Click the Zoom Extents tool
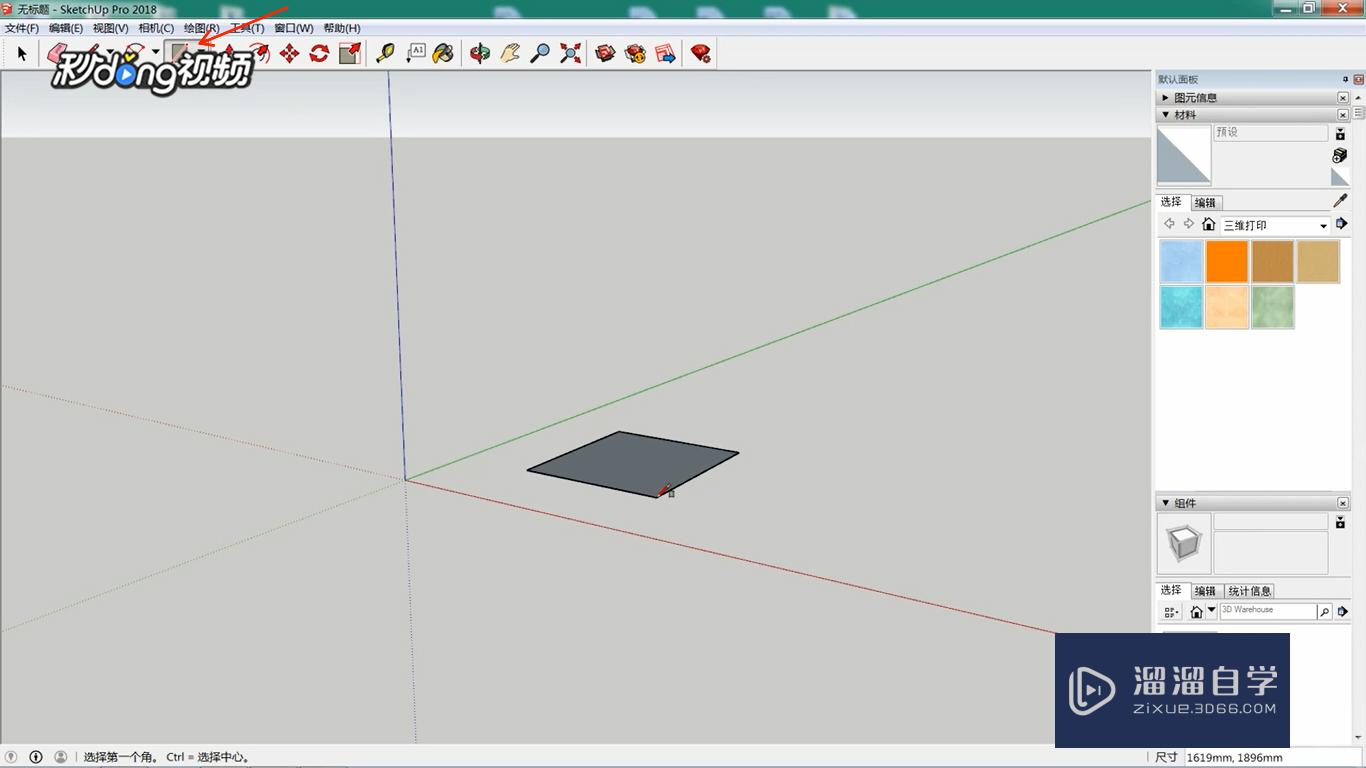The image size is (1366, 768). pyautogui.click(x=570, y=53)
